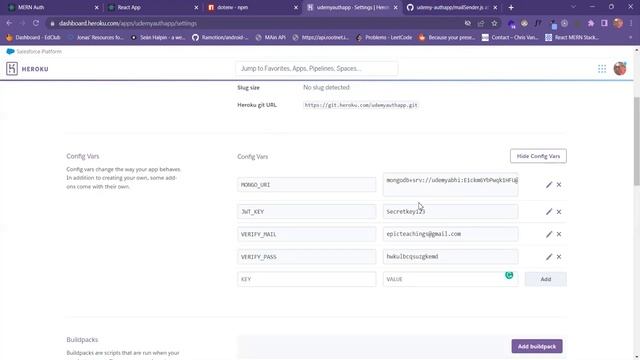Screen dimensions: 640x360
Task: Close the MERN Auth tab
Action: (x=96, y=7)
